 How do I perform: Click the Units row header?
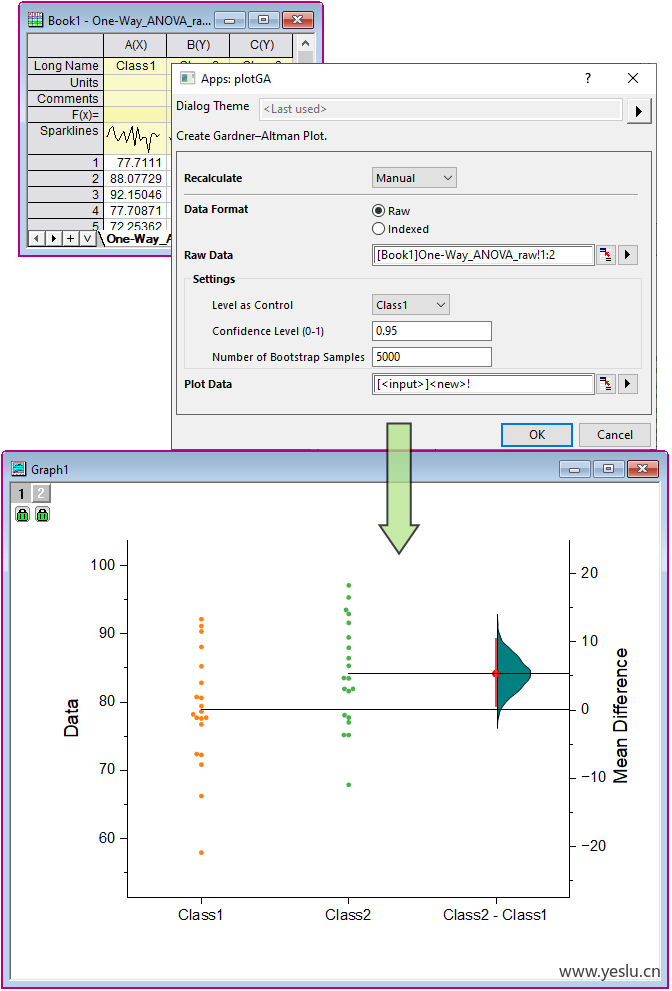pos(65,83)
